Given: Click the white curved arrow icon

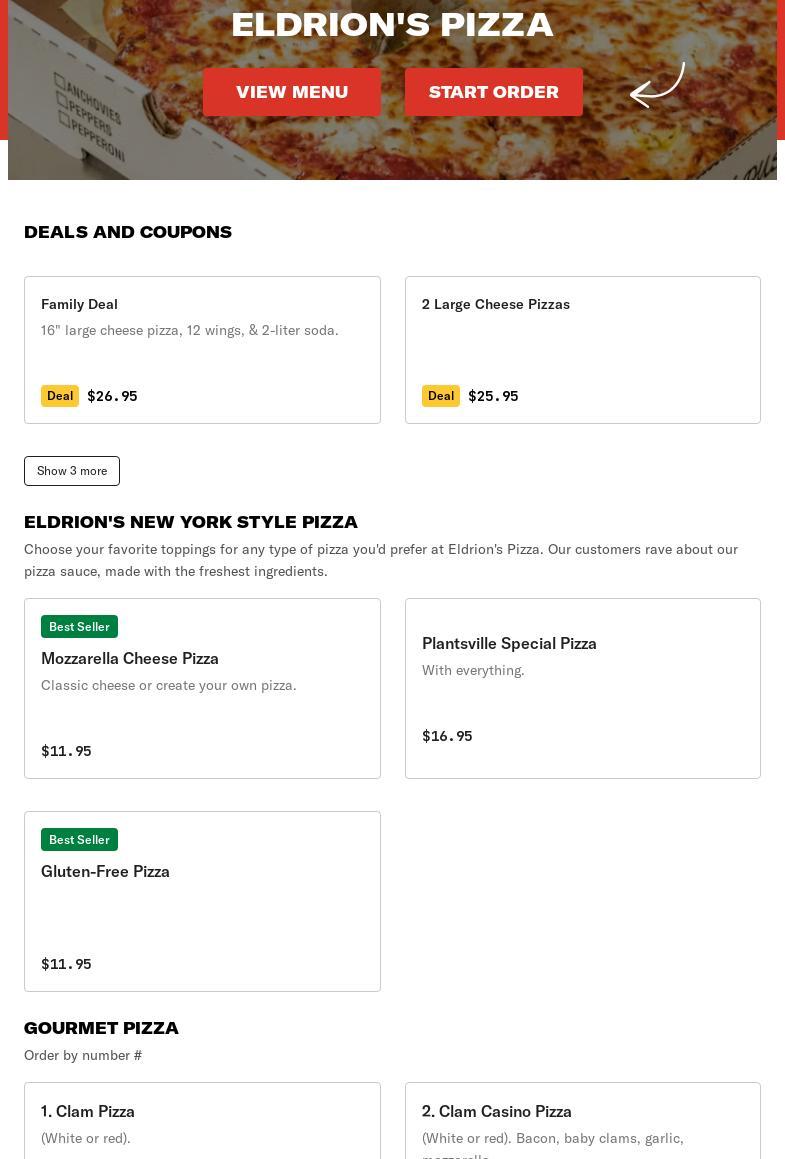Looking at the screenshot, I should point(657,86).
